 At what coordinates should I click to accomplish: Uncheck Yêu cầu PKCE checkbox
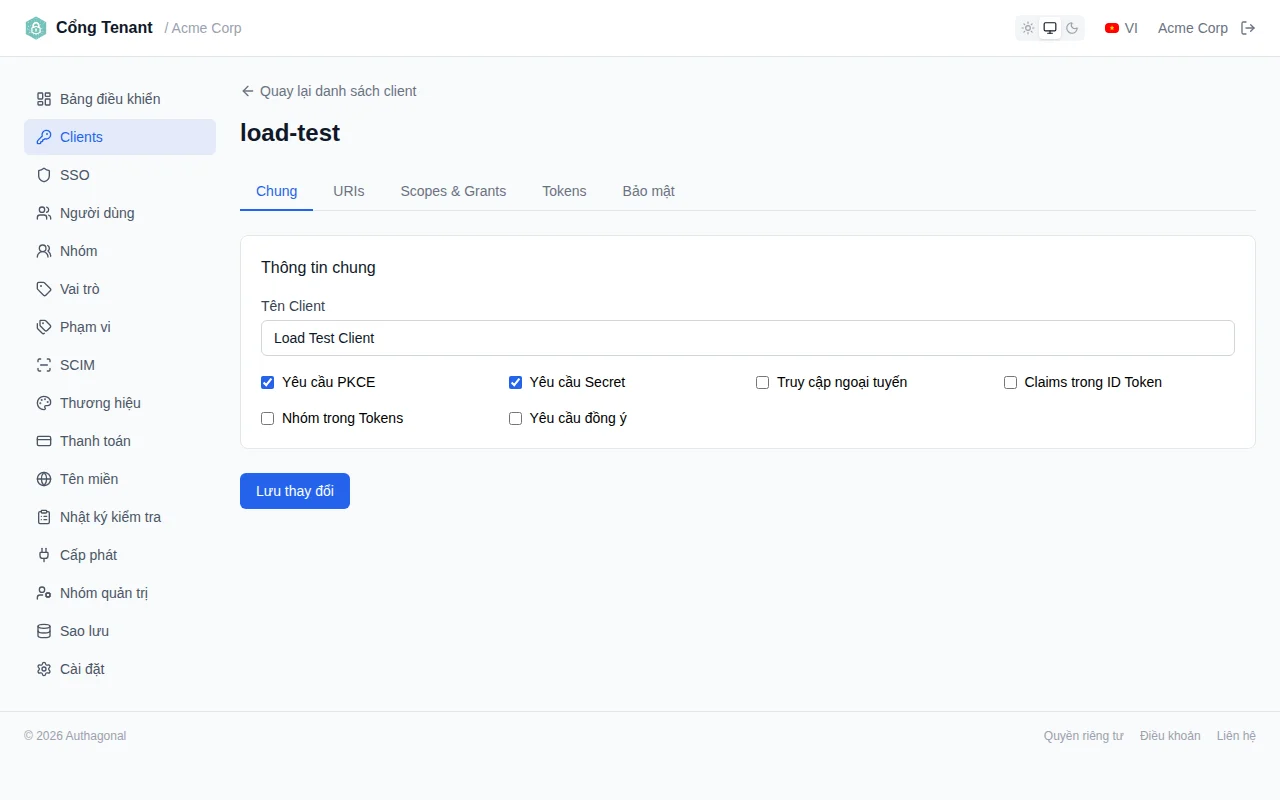click(268, 382)
